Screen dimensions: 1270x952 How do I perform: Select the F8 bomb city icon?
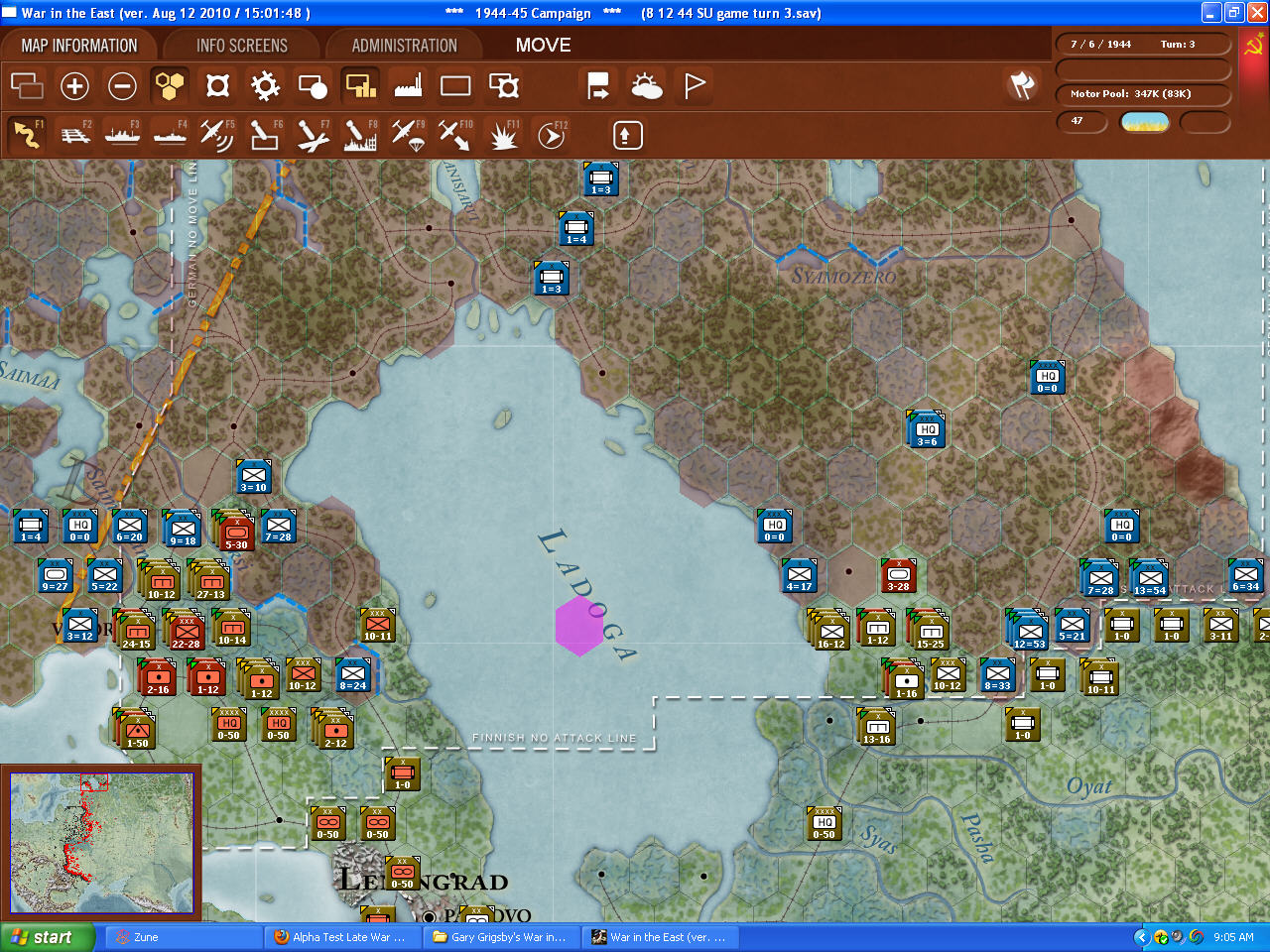click(360, 135)
